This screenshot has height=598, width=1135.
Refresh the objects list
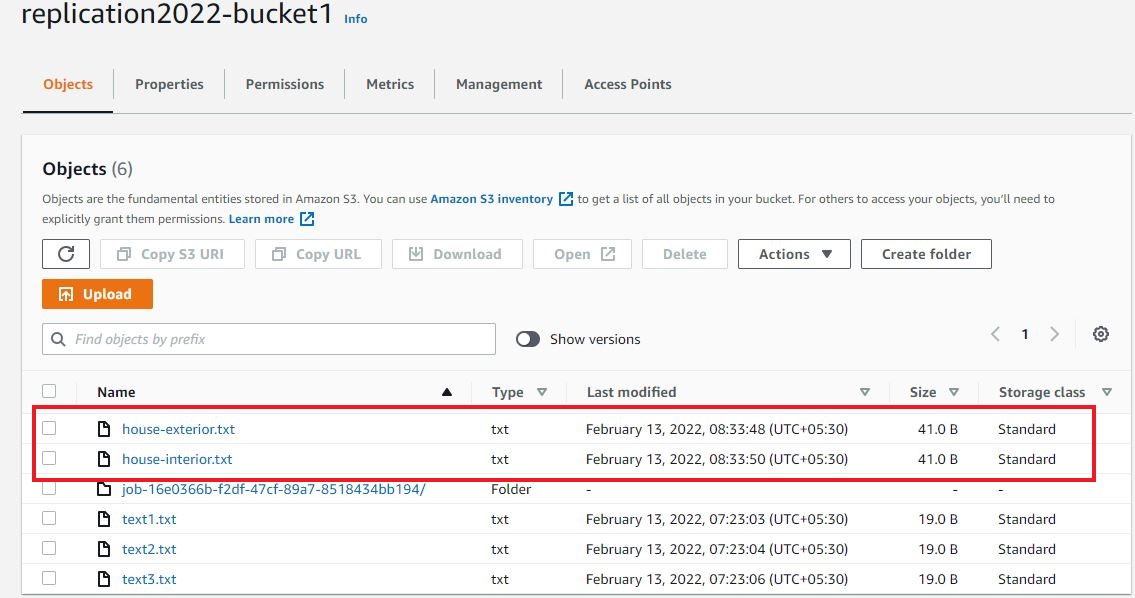pos(65,253)
